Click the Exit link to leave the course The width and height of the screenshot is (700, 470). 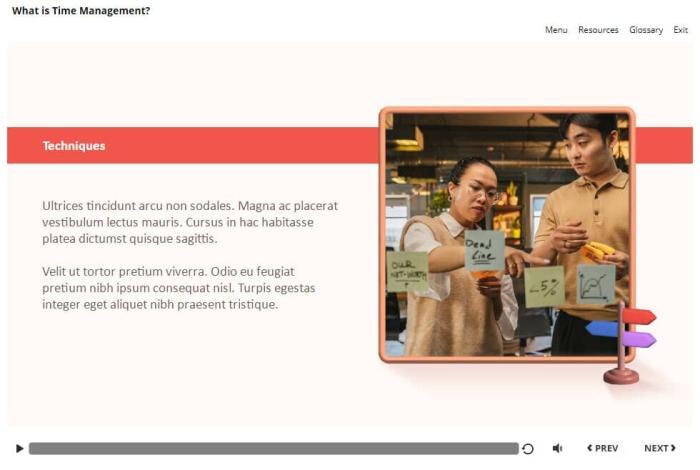(x=680, y=30)
